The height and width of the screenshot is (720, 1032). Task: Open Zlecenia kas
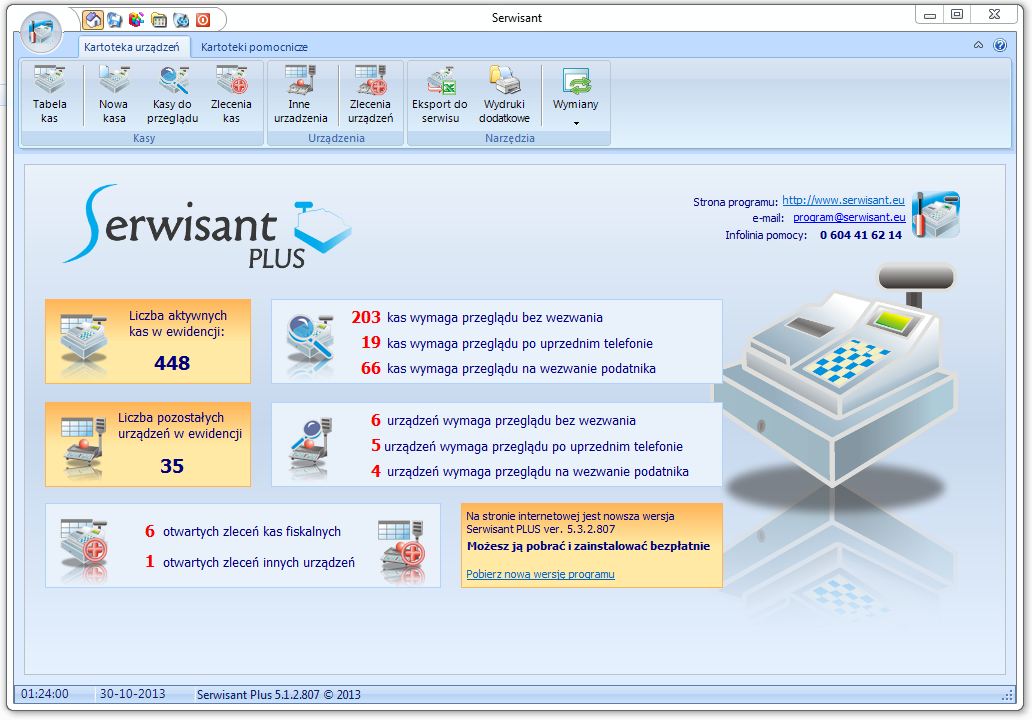231,94
